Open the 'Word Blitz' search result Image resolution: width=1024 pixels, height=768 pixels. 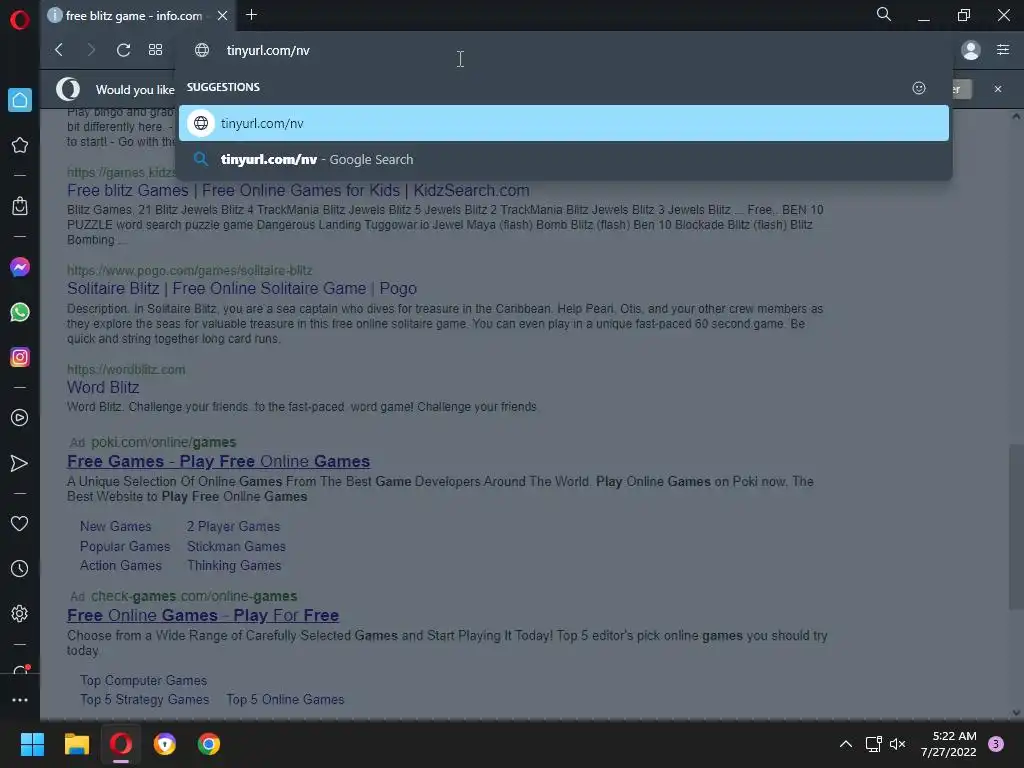103,388
